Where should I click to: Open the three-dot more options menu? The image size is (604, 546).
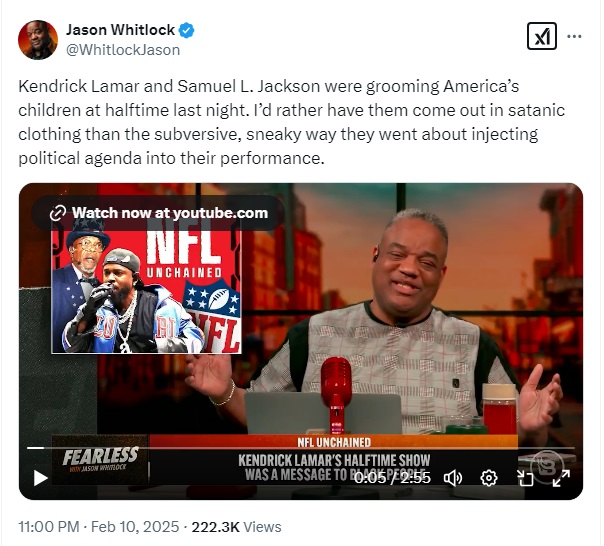574,37
